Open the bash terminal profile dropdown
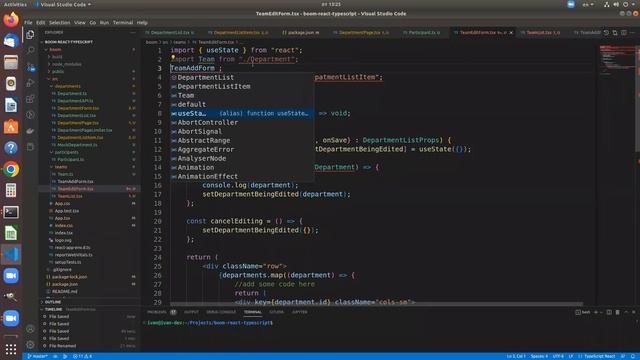 [x=601, y=312]
